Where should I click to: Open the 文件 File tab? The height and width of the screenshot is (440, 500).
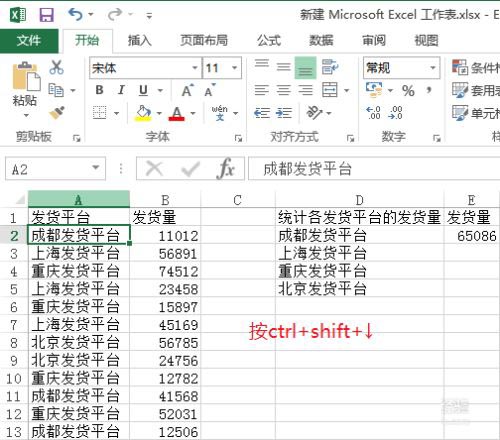tap(29, 41)
